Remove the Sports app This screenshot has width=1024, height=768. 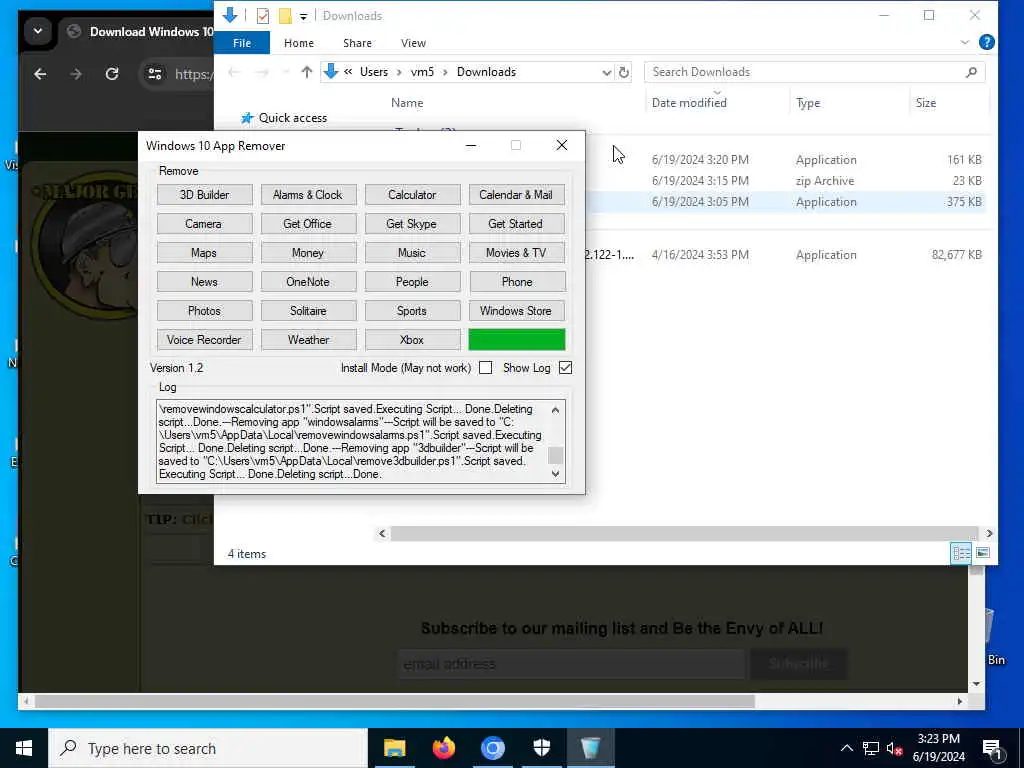click(412, 311)
